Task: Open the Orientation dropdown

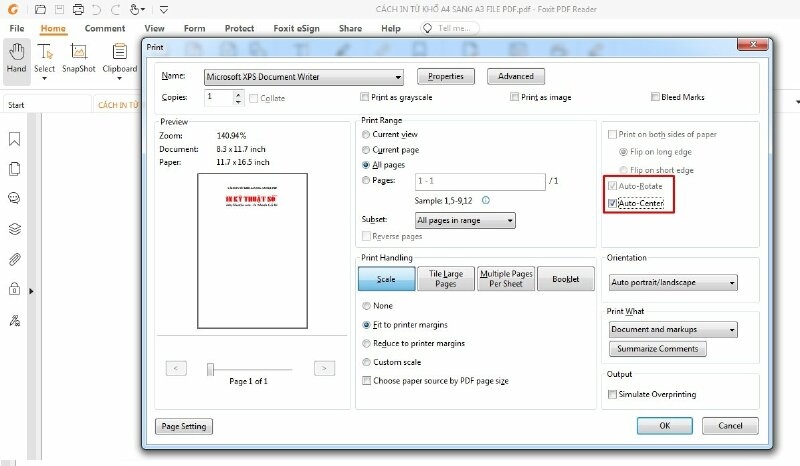Action: click(673, 282)
